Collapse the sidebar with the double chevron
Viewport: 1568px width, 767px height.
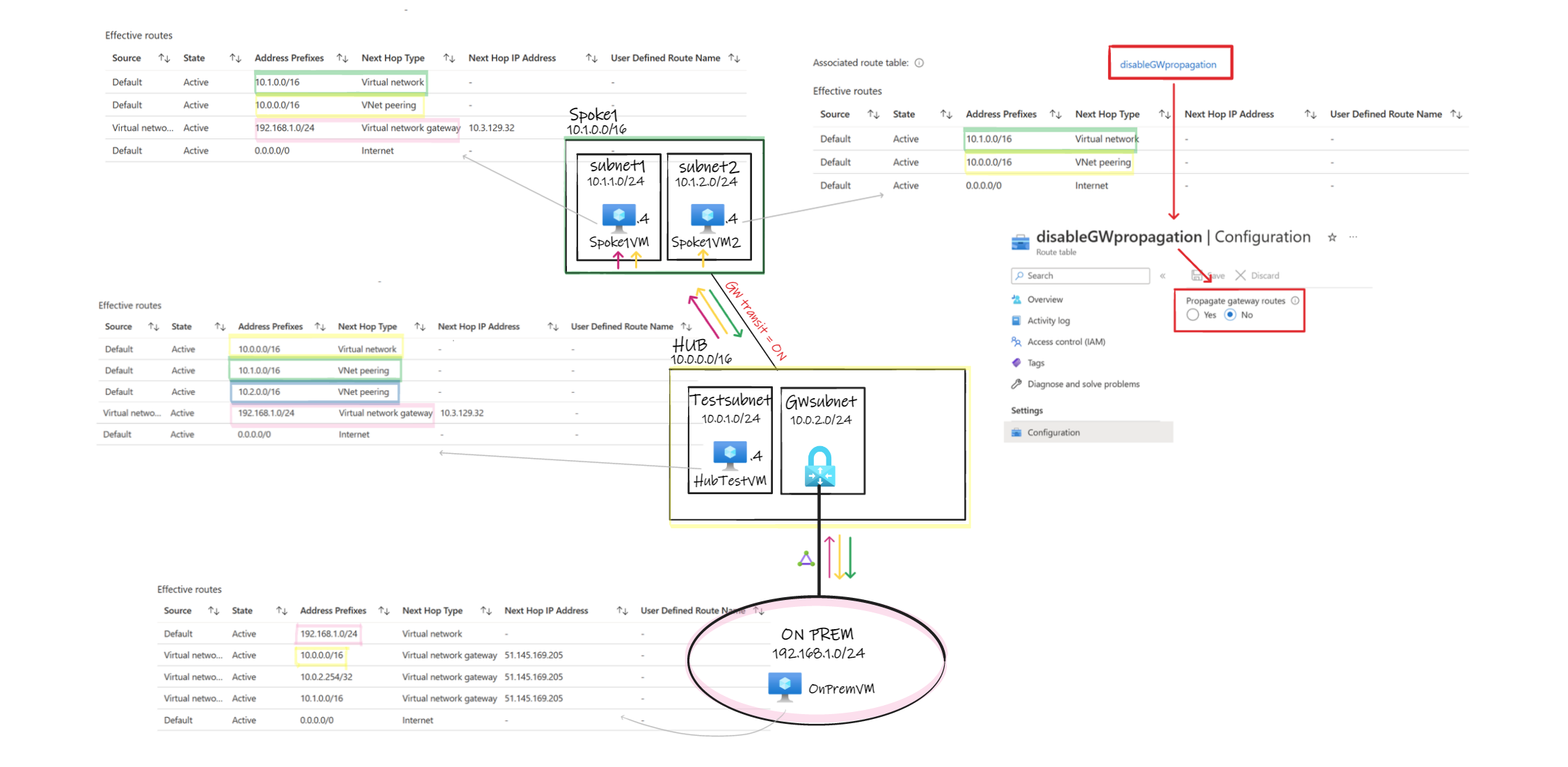pos(1162,276)
